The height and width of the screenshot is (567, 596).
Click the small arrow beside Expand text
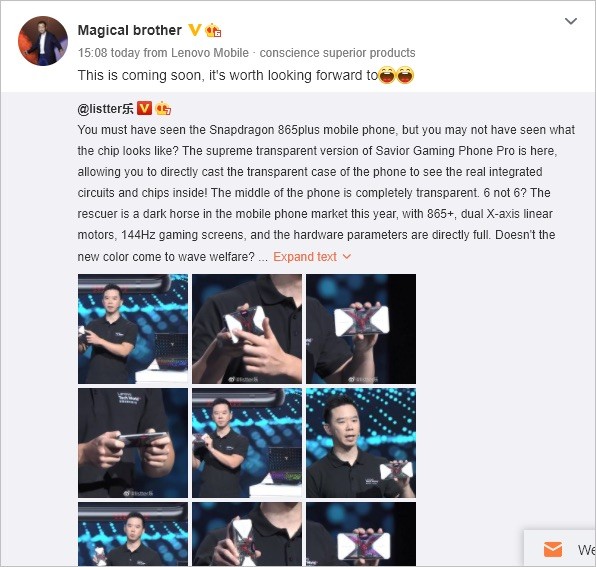tap(346, 257)
